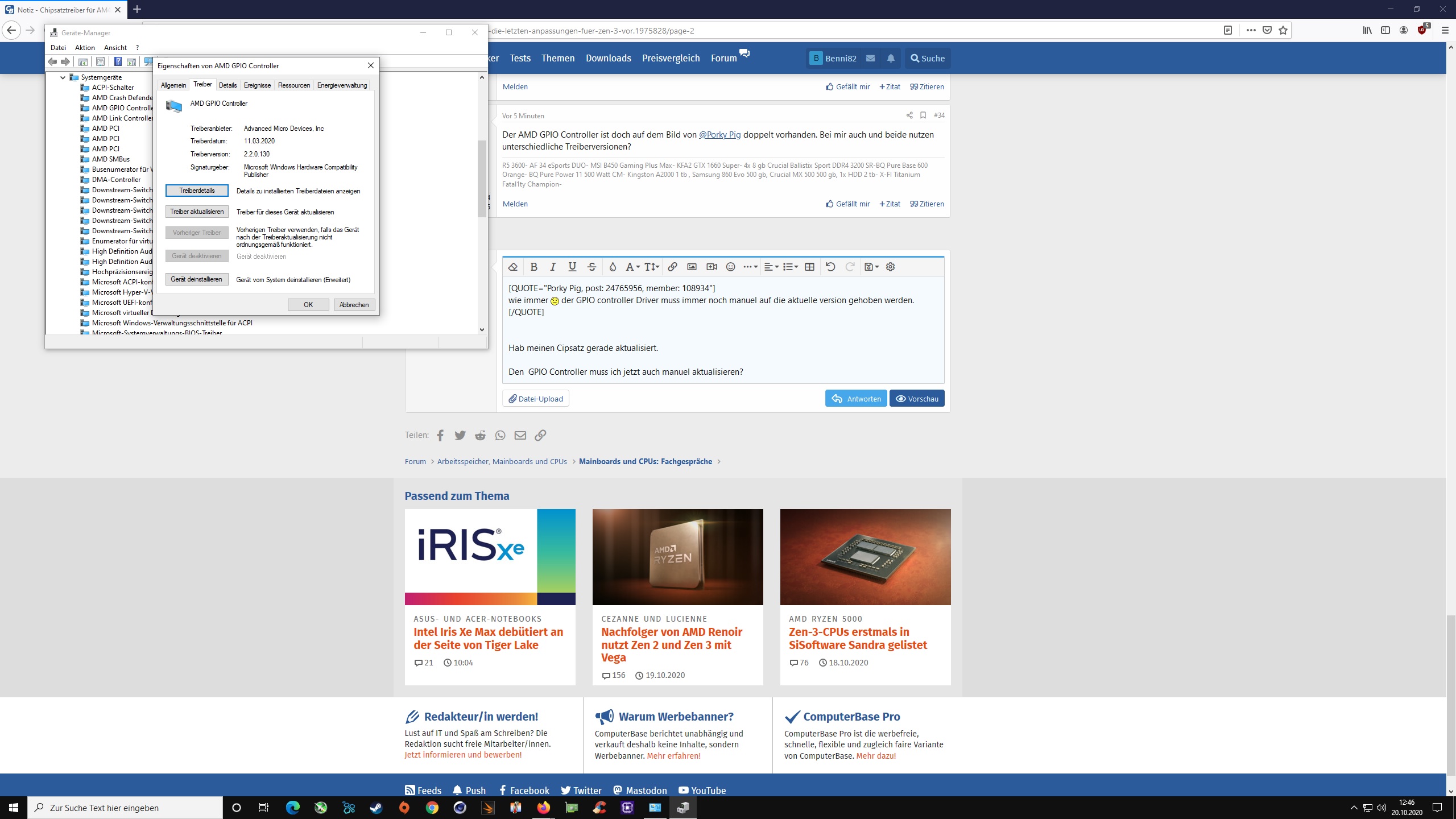Open text color droplet picker
Screen dimensions: 1456x819
[613, 267]
